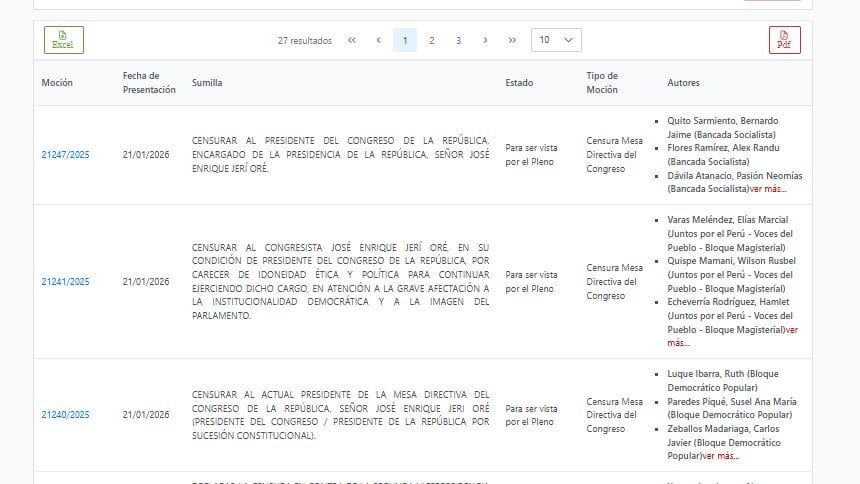Click summary starting 'CENSURAR AL ACTUAL PRESIDENTE'
Screen dimensions: 860x484
point(340,415)
